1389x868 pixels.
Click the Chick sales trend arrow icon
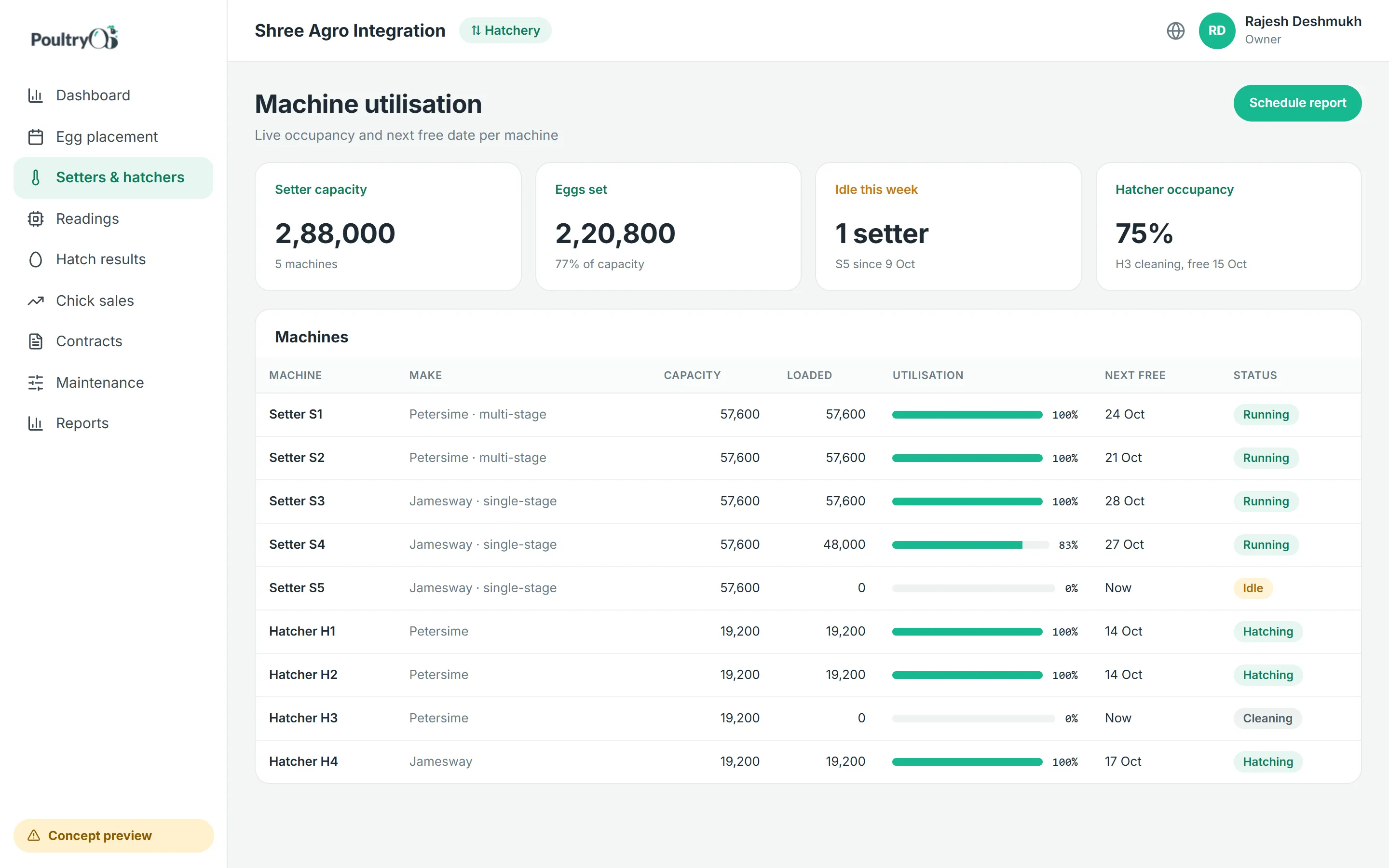(x=36, y=301)
